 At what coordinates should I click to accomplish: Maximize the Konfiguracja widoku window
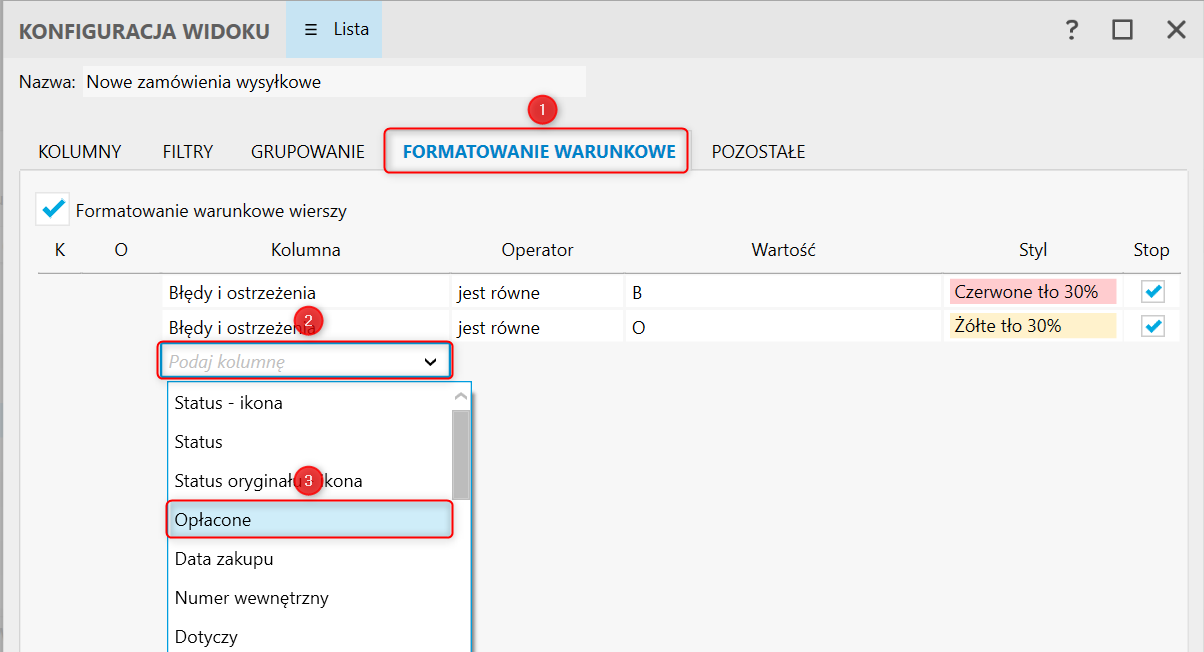[x=1122, y=30]
